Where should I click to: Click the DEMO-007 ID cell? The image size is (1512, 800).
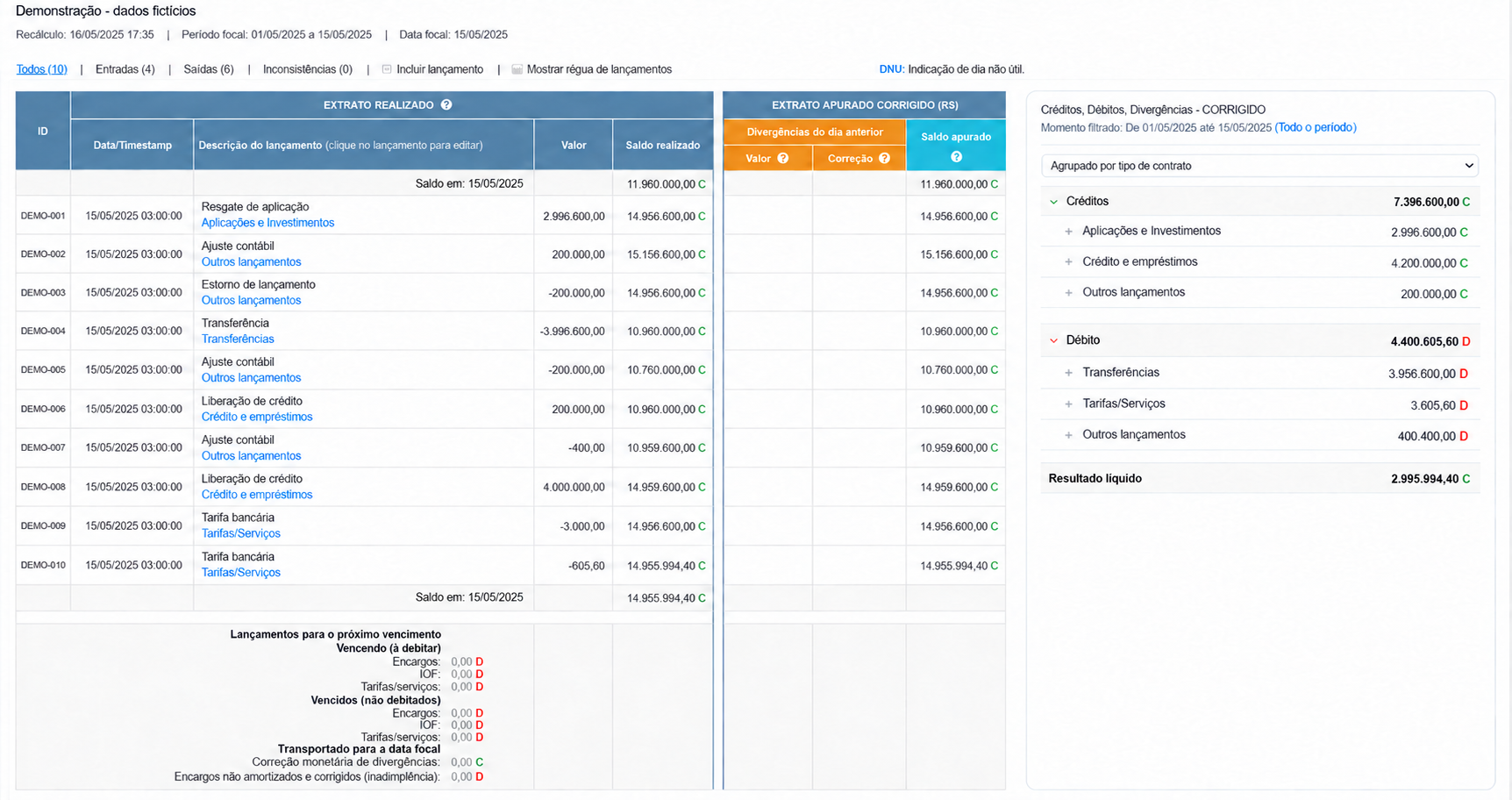[x=43, y=447]
